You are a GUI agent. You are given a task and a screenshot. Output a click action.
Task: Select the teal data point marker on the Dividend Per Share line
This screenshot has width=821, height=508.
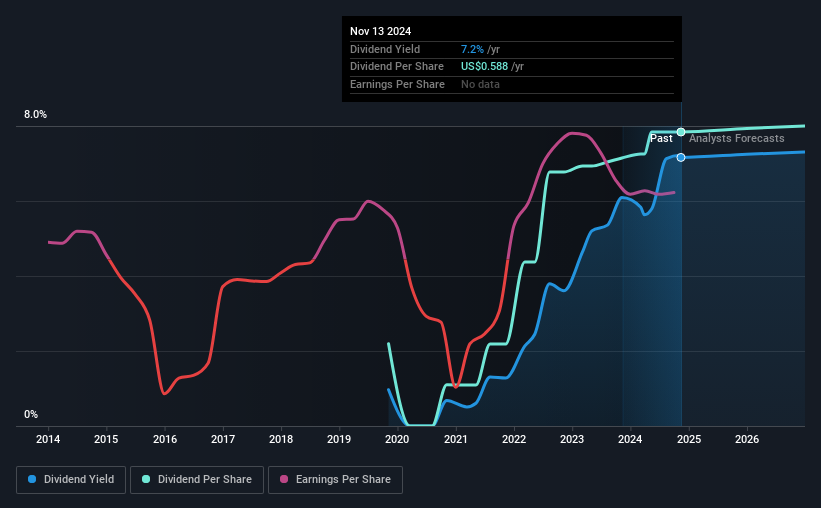point(681,132)
